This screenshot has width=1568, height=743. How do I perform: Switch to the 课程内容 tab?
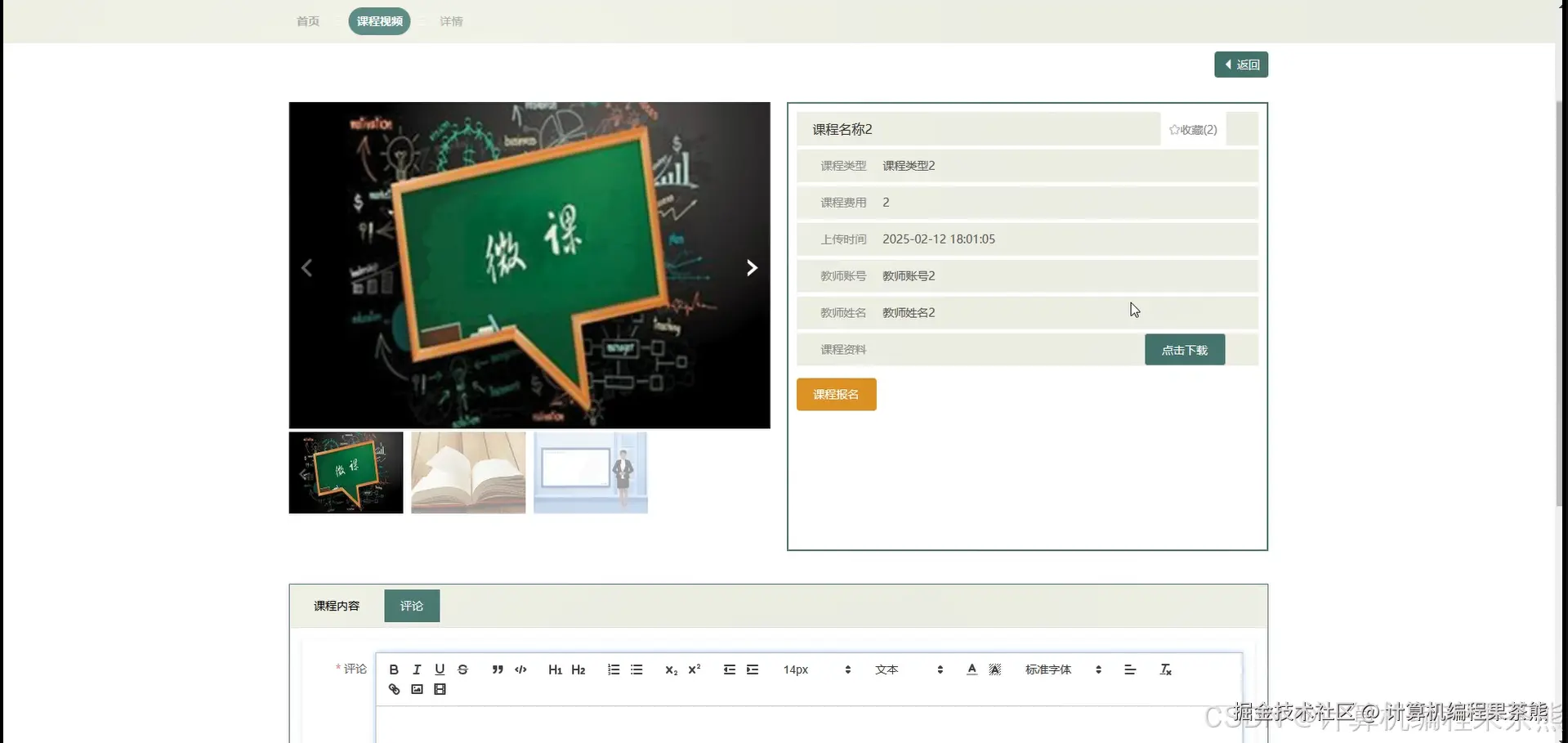pos(335,606)
